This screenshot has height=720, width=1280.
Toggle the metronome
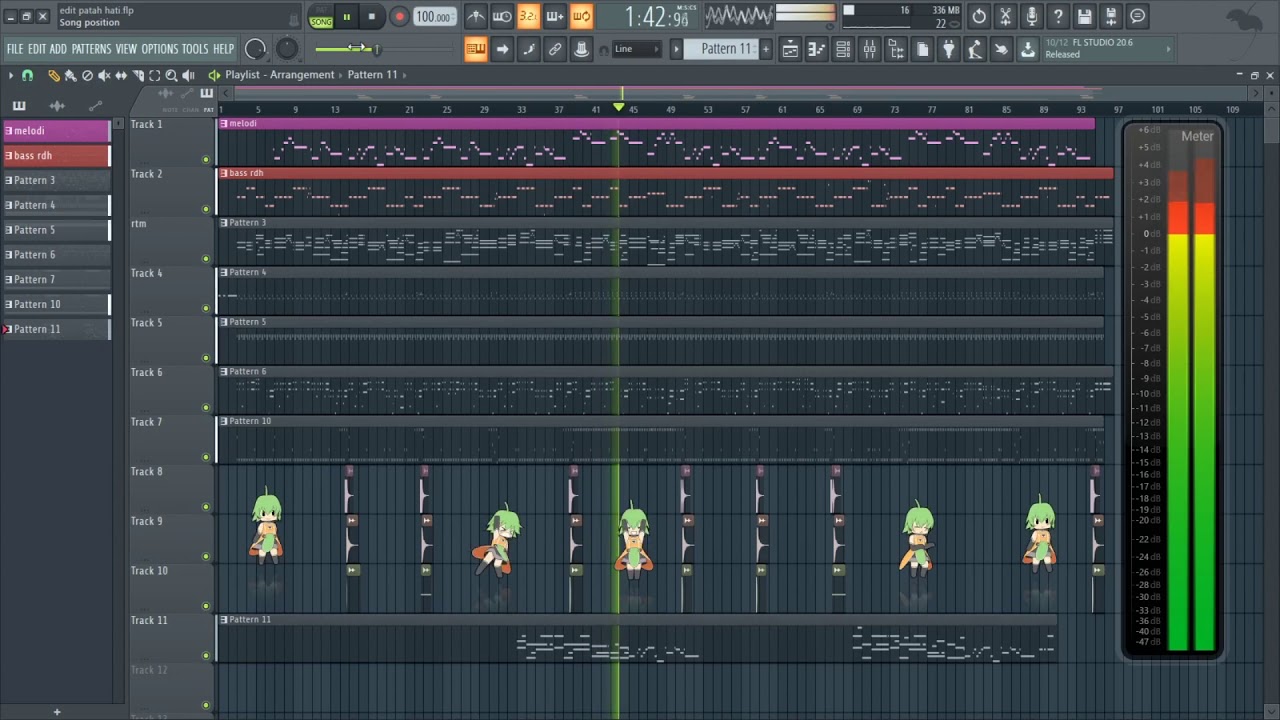coord(476,16)
